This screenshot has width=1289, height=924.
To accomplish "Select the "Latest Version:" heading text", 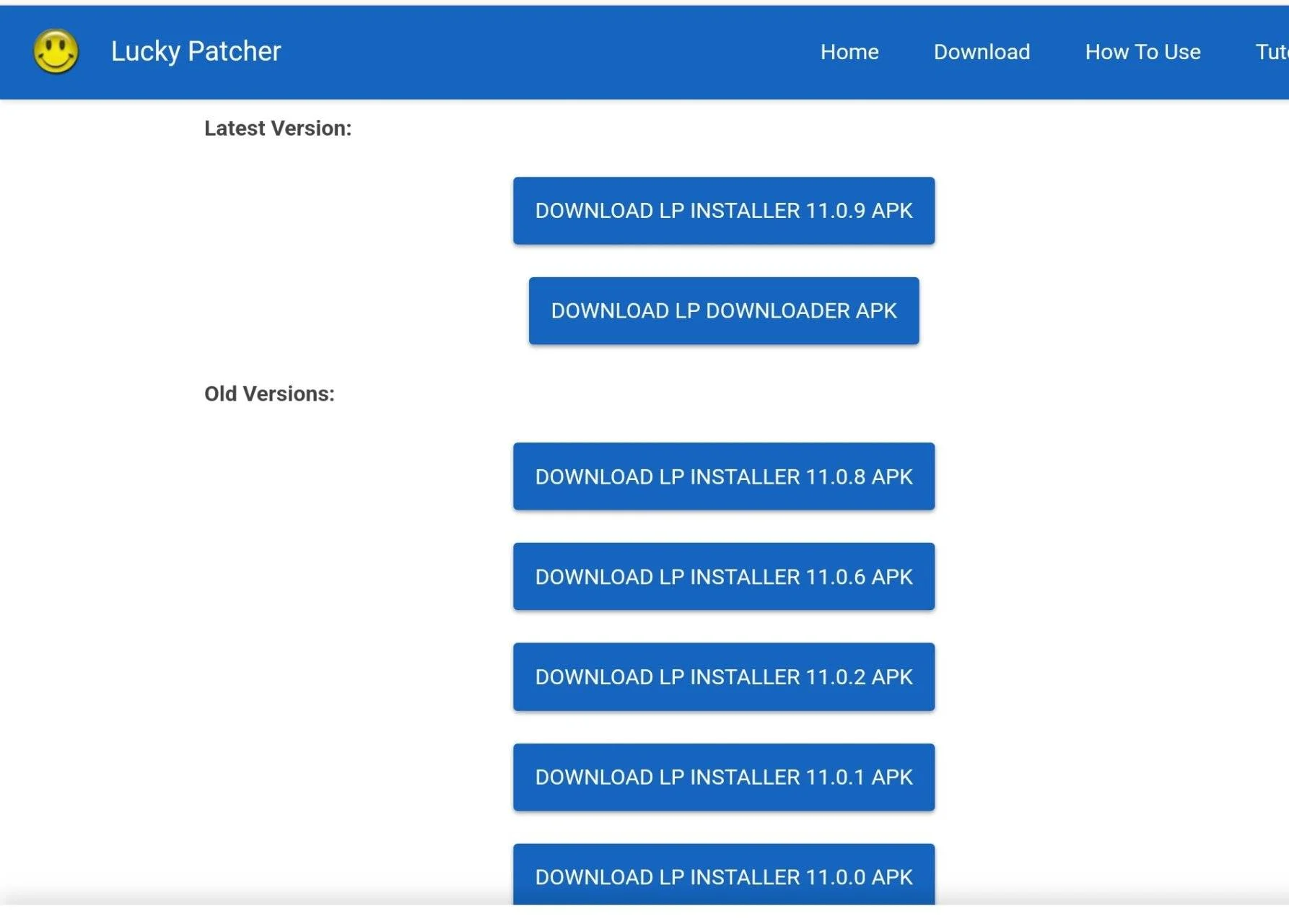I will click(x=278, y=128).
